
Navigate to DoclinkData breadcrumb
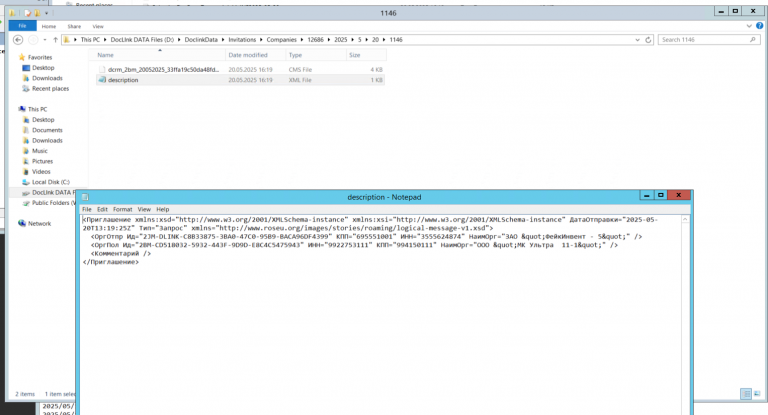[x=201, y=40]
